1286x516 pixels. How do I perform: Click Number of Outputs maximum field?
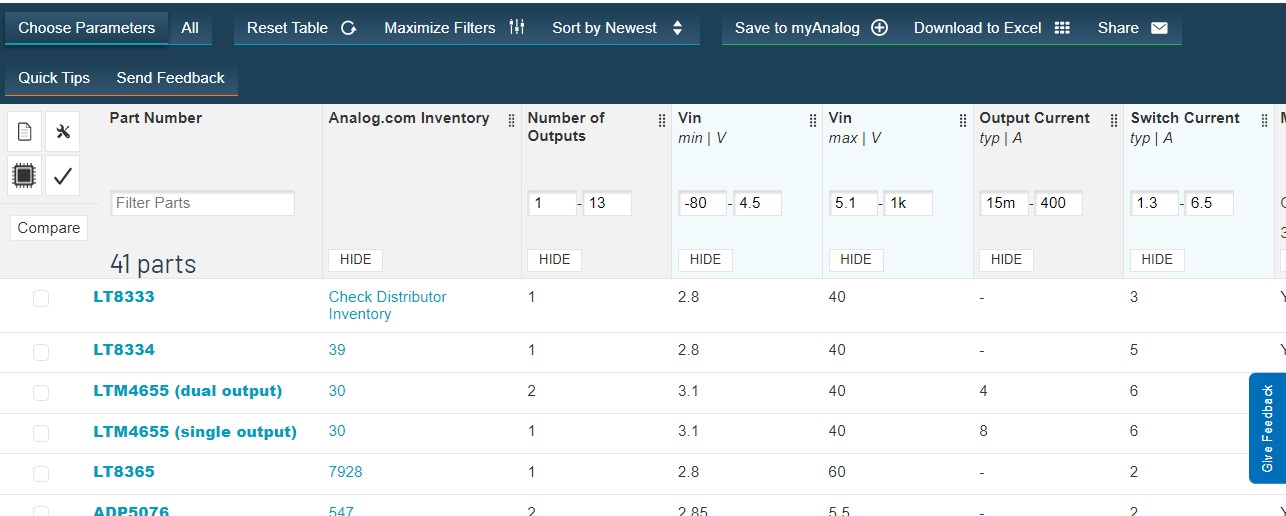click(607, 203)
